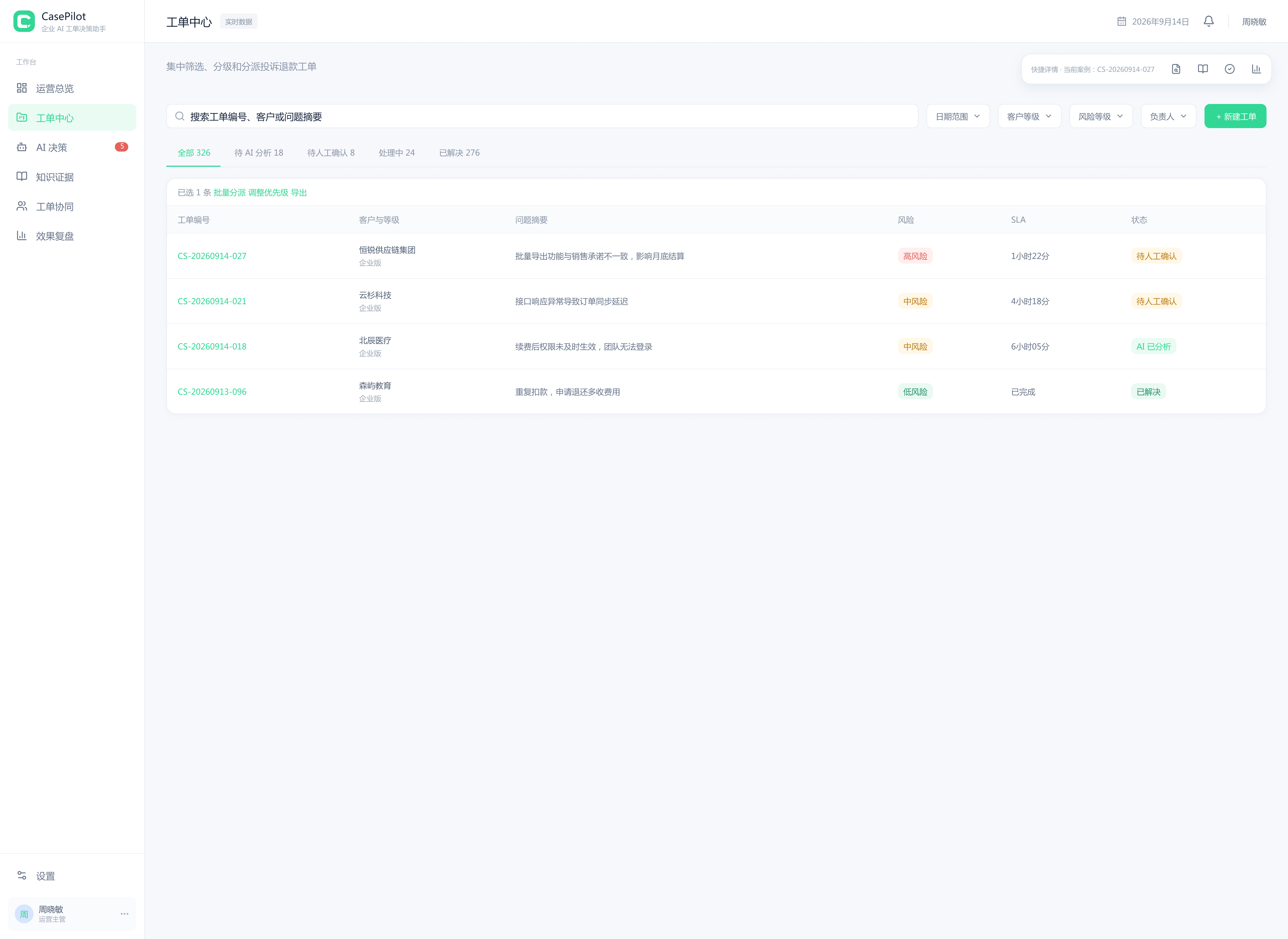This screenshot has height=939, width=1288.
Task: Select the 待 AI 分析 18 tab
Action: 259,153
